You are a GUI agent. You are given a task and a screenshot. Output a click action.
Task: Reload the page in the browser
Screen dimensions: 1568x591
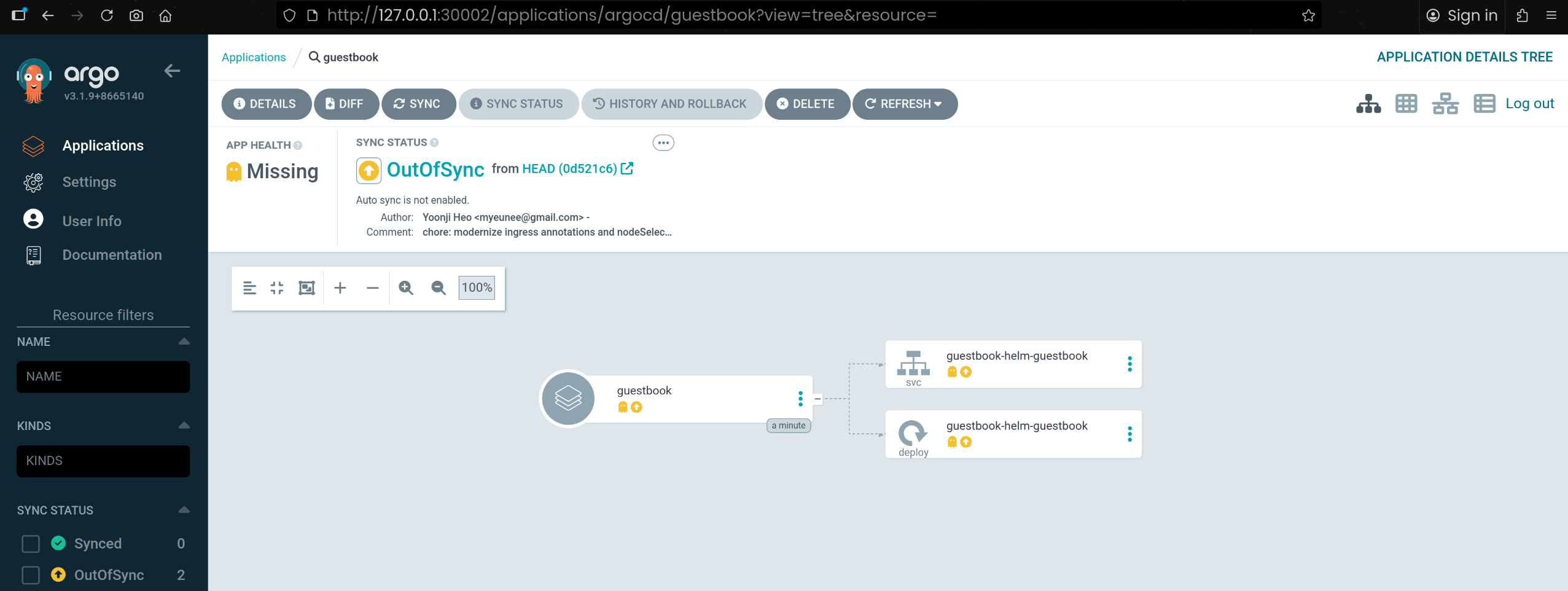[x=107, y=15]
